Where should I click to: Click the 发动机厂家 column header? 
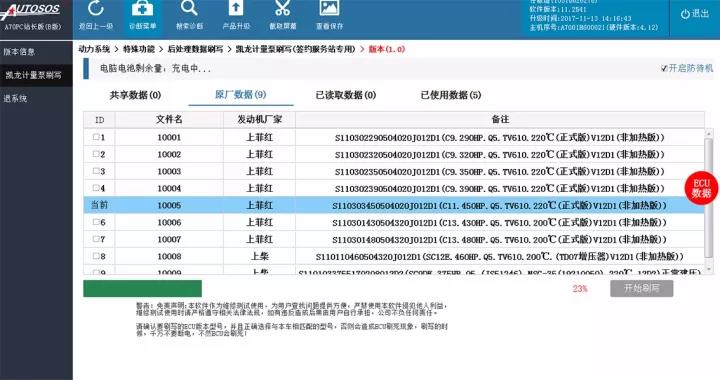click(259, 120)
